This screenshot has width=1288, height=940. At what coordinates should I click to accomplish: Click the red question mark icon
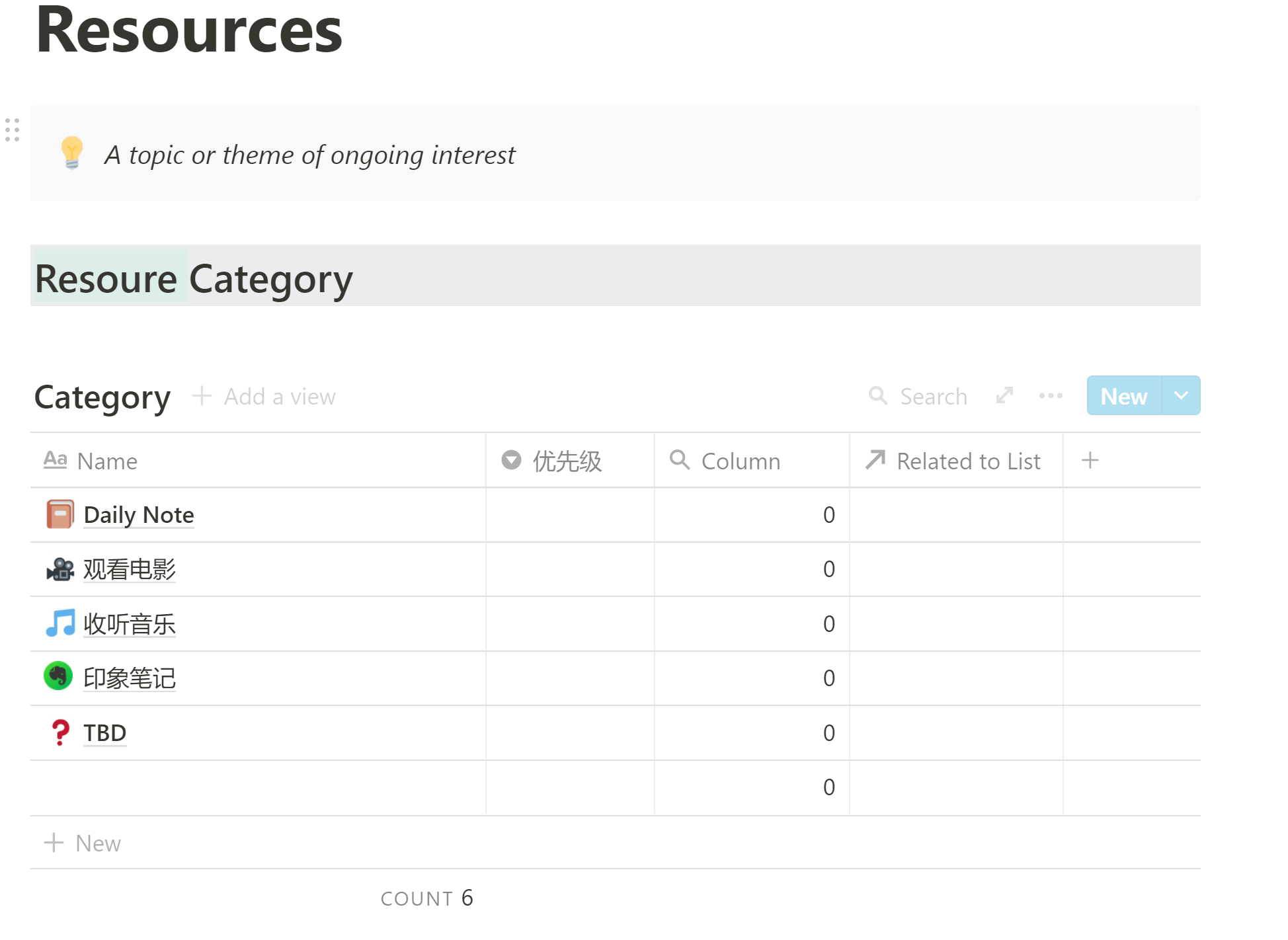click(x=60, y=732)
